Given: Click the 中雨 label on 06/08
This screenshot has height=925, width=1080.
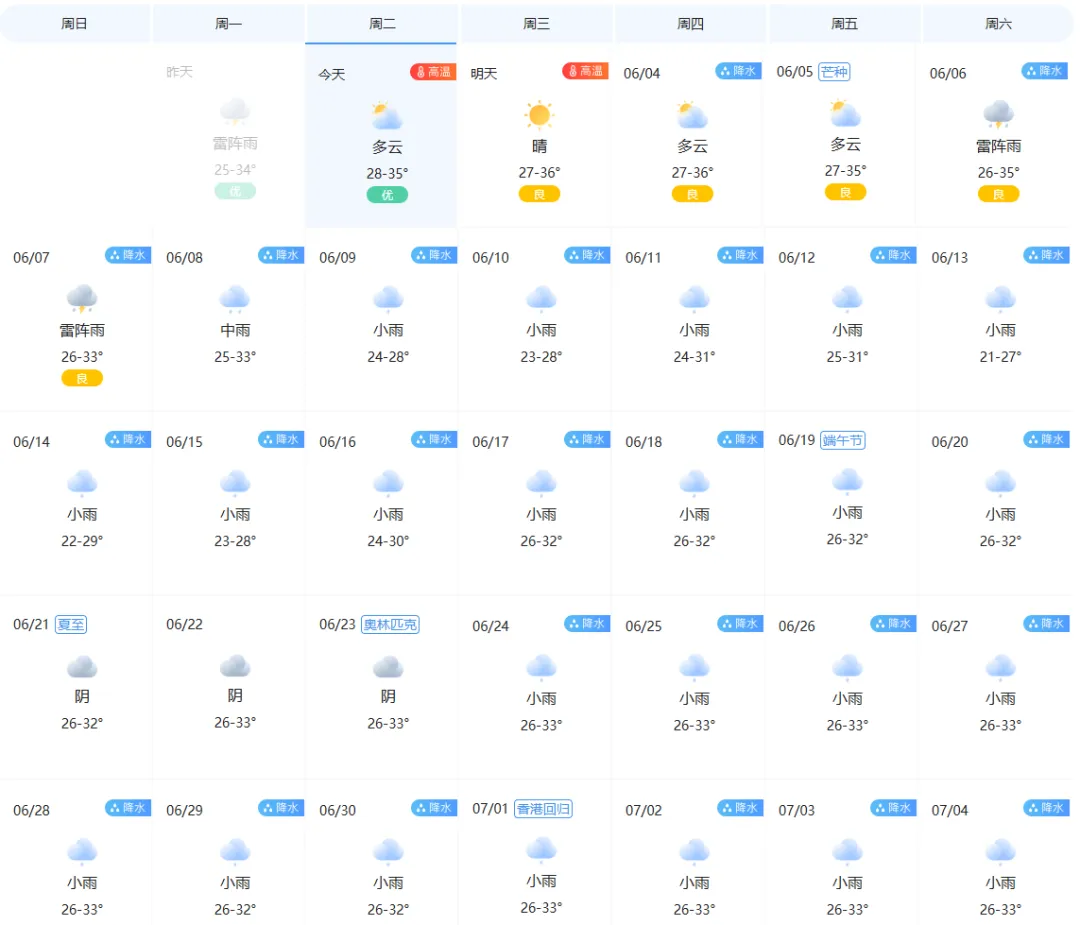Looking at the screenshot, I should [235, 331].
